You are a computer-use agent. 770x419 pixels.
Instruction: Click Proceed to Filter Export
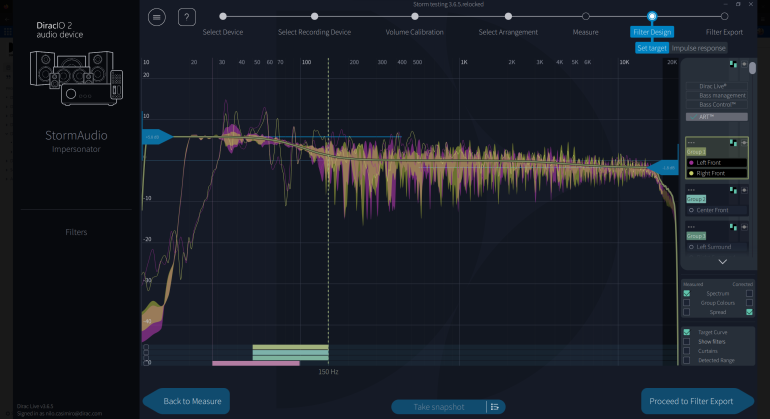pos(697,401)
